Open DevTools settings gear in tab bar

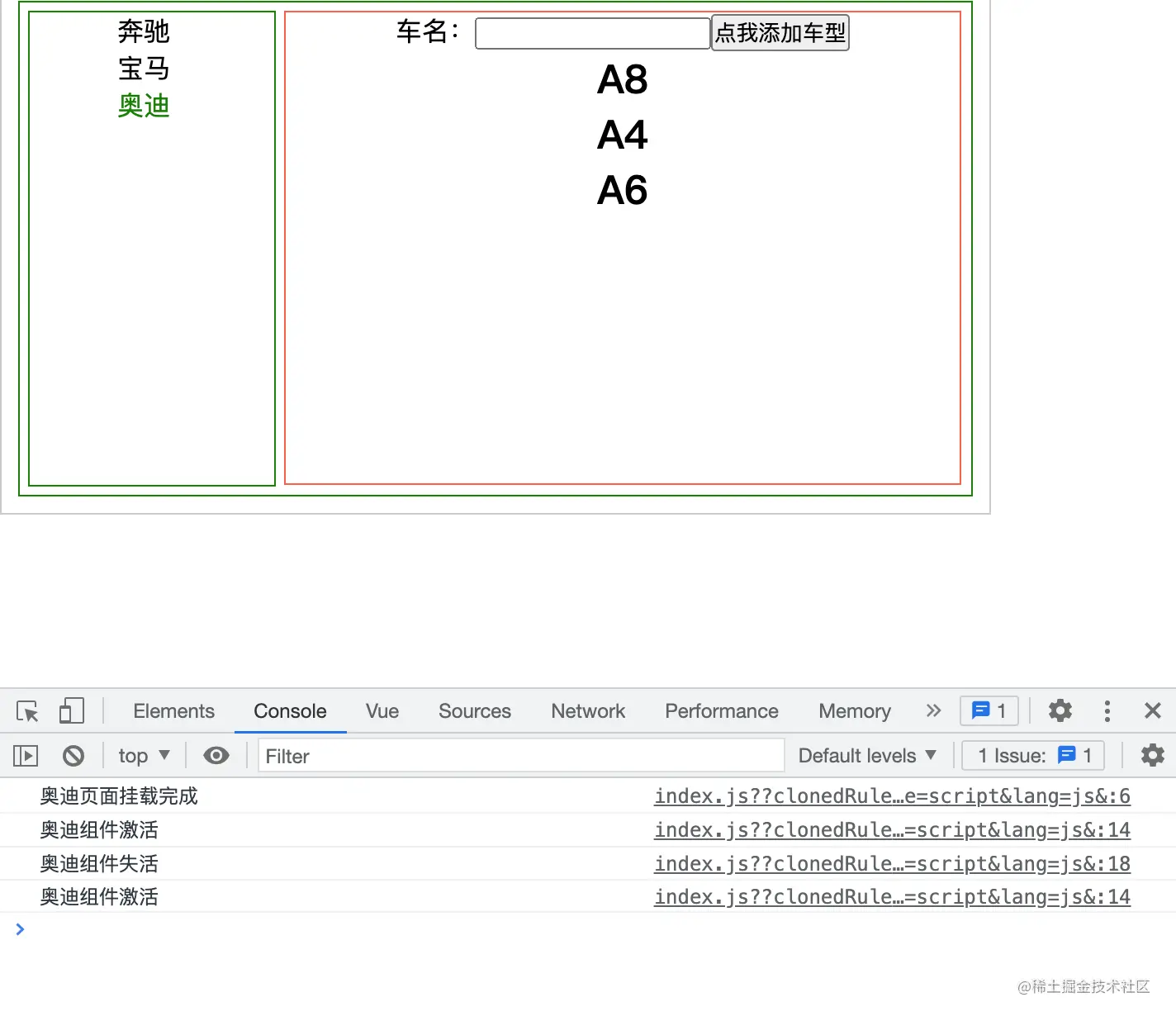click(x=1060, y=710)
